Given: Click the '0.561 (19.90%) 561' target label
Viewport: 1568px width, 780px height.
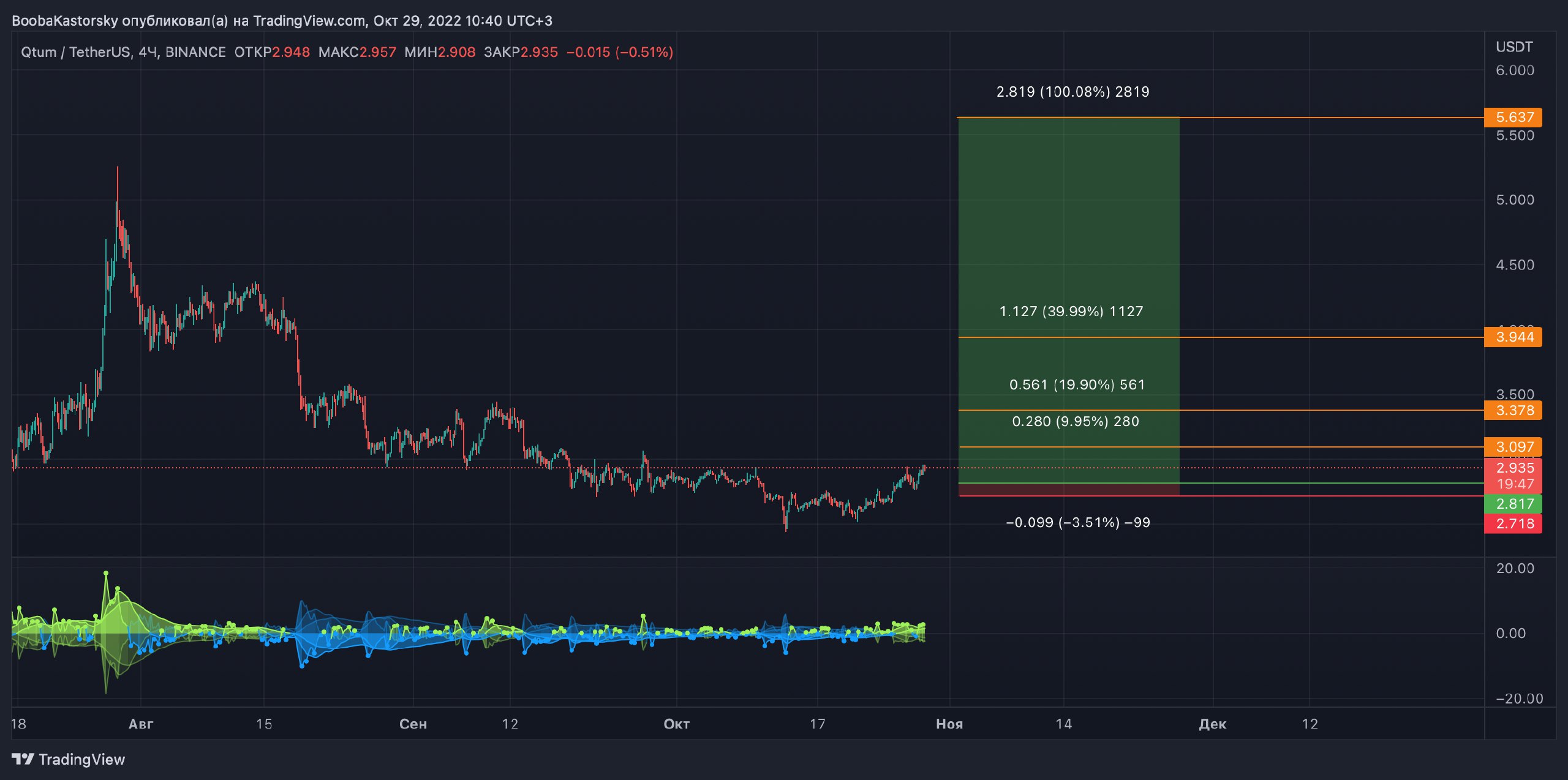Looking at the screenshot, I should coord(1077,384).
